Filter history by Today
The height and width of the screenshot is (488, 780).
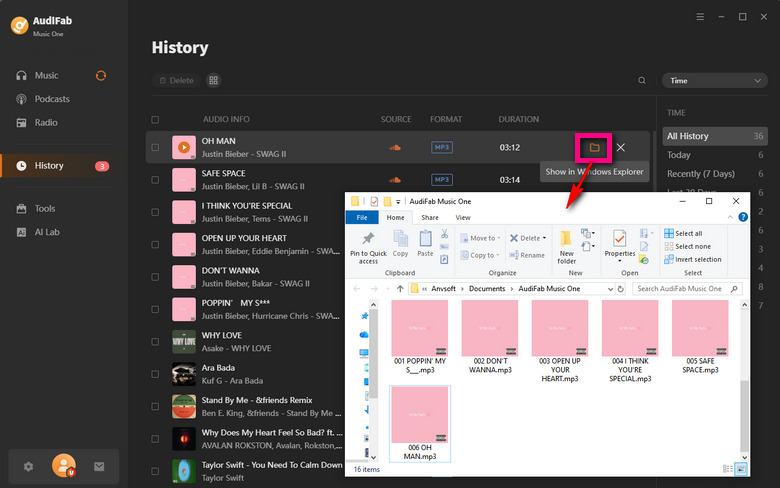coord(715,155)
